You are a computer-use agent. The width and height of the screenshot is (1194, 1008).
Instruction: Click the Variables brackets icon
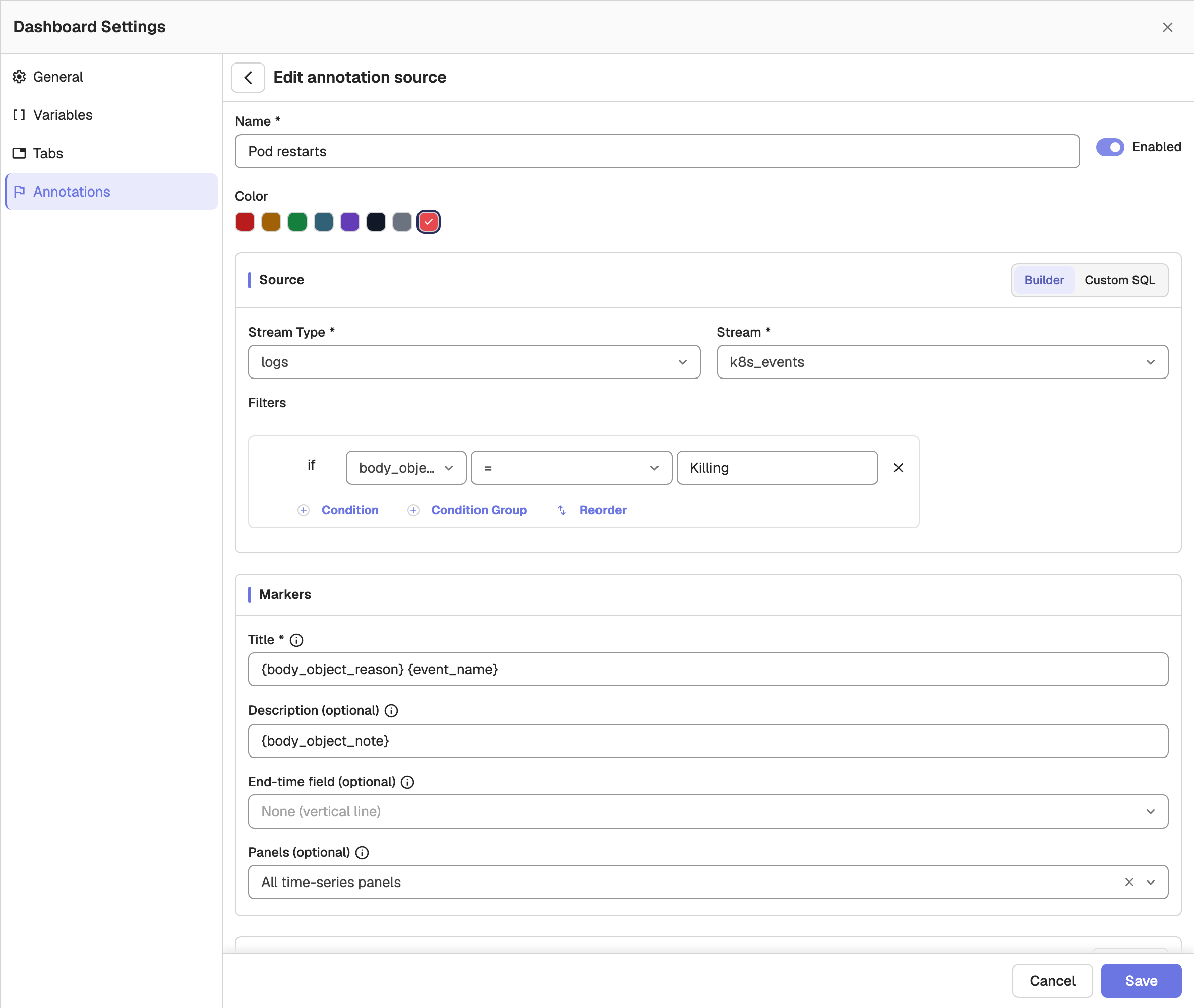click(x=20, y=115)
